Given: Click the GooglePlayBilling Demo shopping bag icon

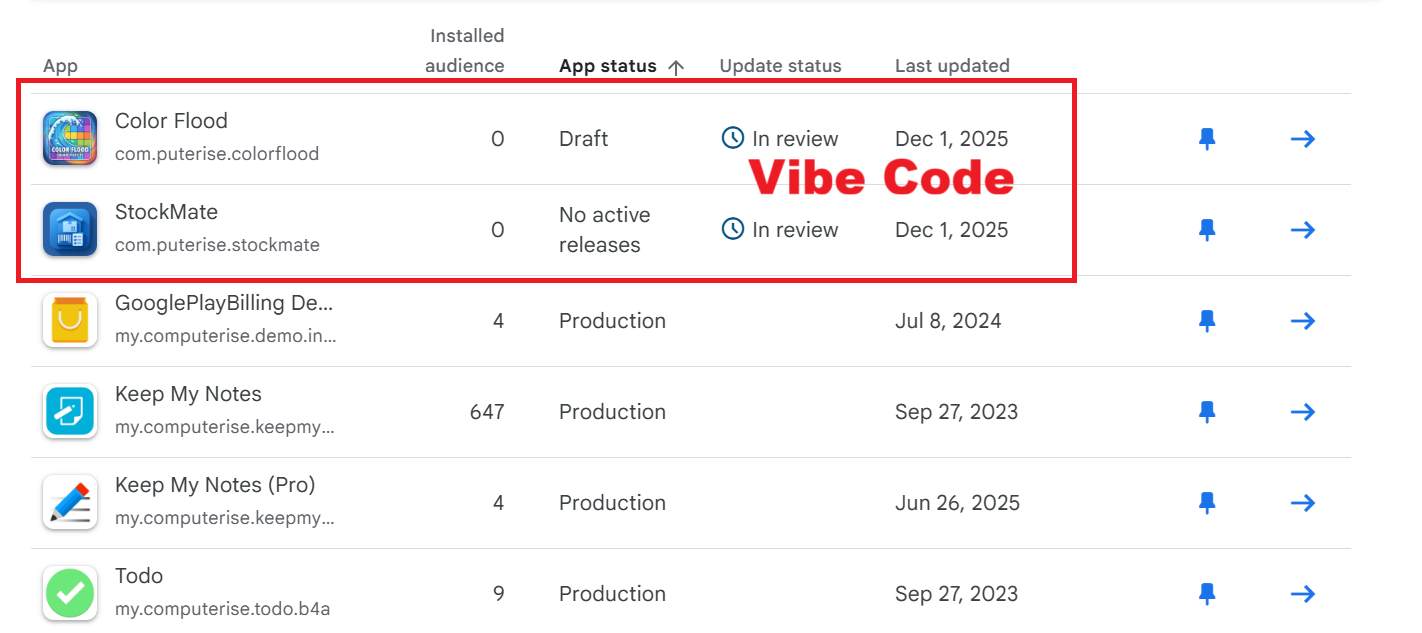Looking at the screenshot, I should 70,320.
